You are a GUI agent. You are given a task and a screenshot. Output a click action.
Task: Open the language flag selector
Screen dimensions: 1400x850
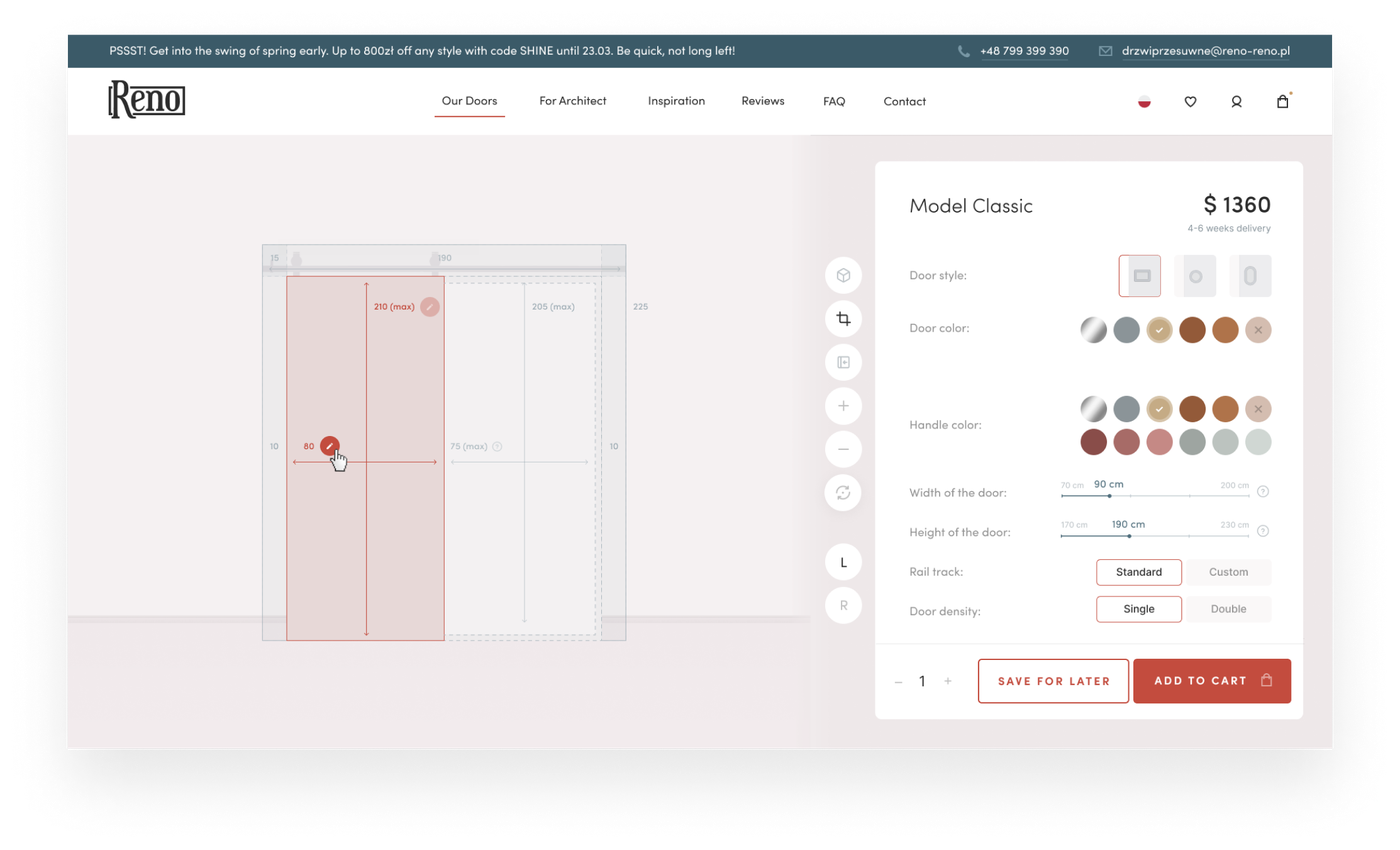point(1144,101)
